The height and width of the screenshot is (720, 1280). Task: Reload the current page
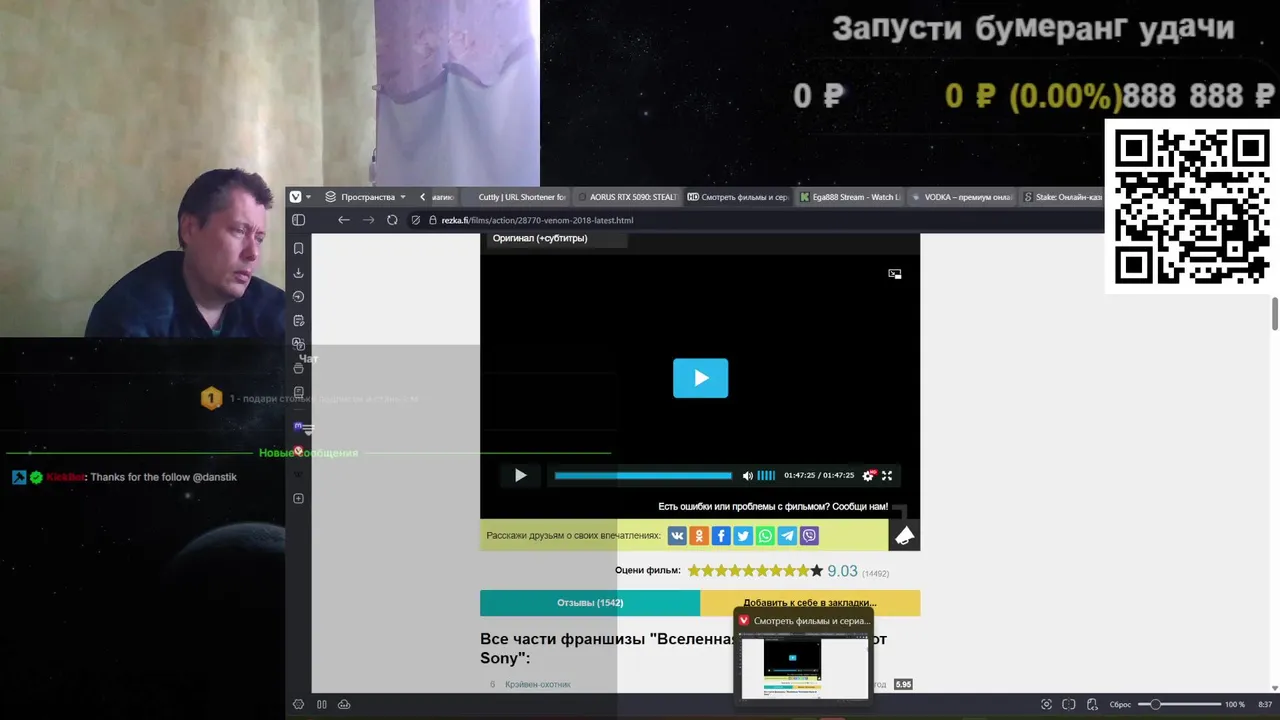tap(392, 220)
